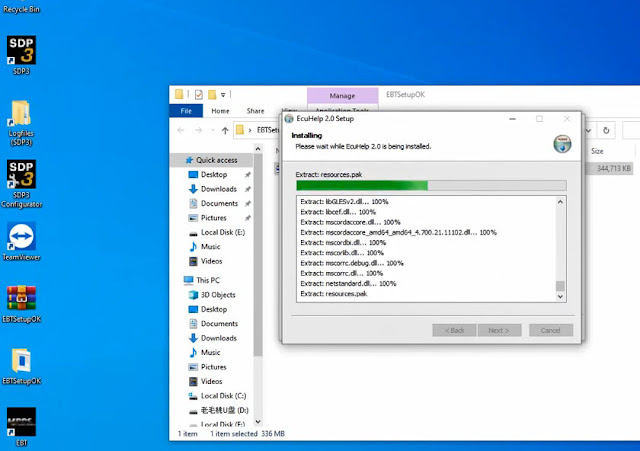
Task: Launch SDP3 Configurator desktop icon
Action: pyautogui.click(x=21, y=184)
